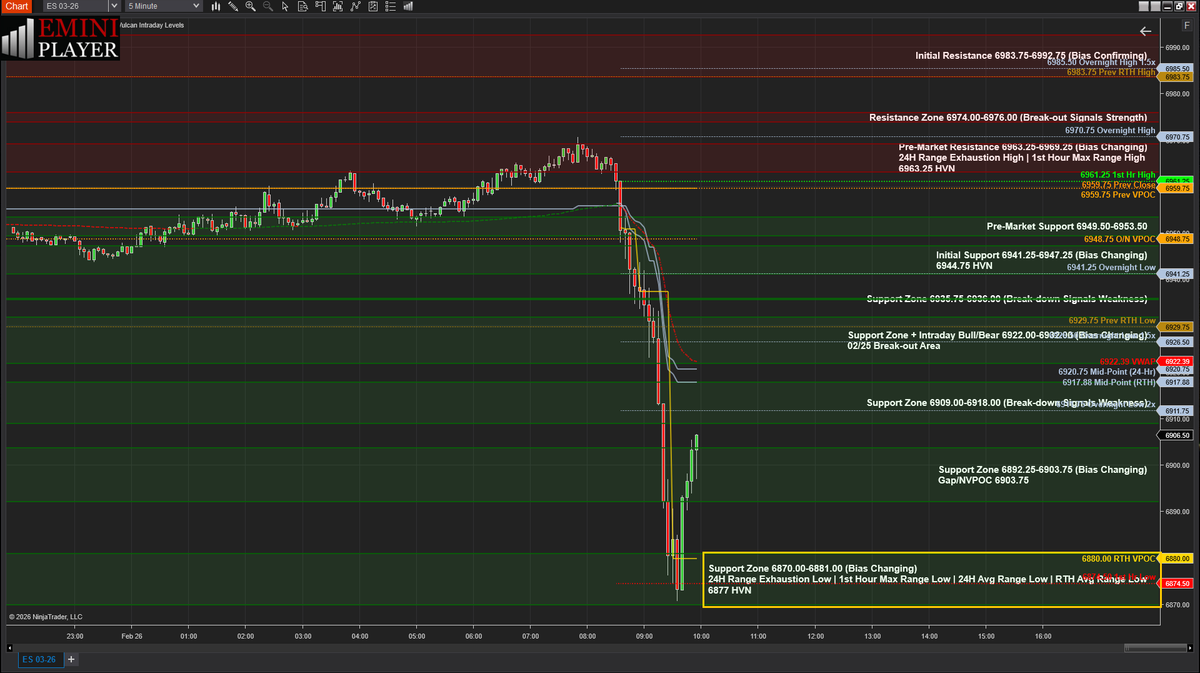
Task: Click the back arrow at chart top right
Action: [x=1145, y=31]
